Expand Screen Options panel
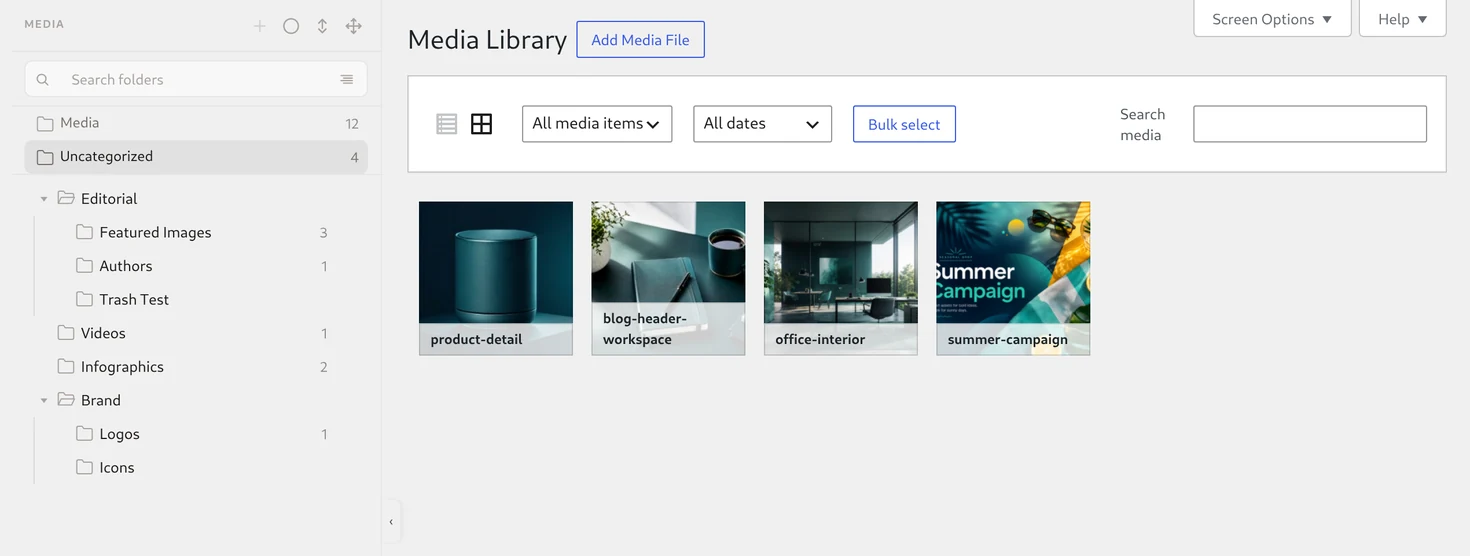The height and width of the screenshot is (556, 1470). pos(1272,19)
